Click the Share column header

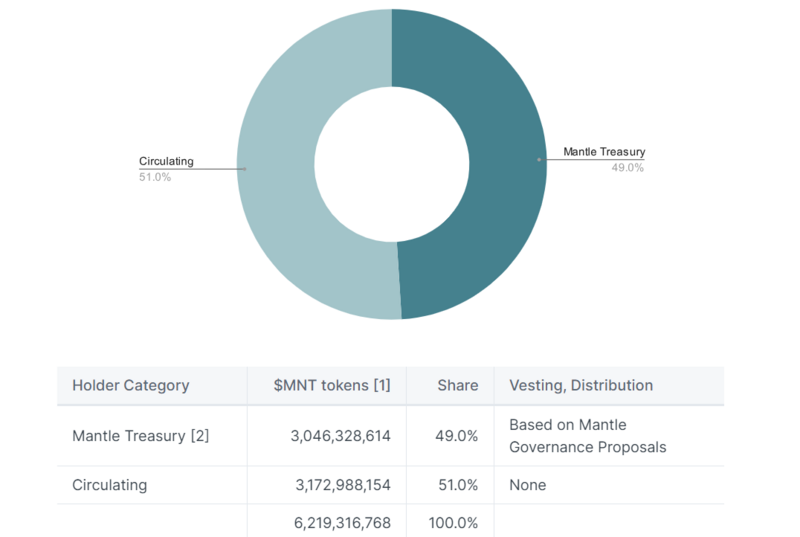coord(457,385)
